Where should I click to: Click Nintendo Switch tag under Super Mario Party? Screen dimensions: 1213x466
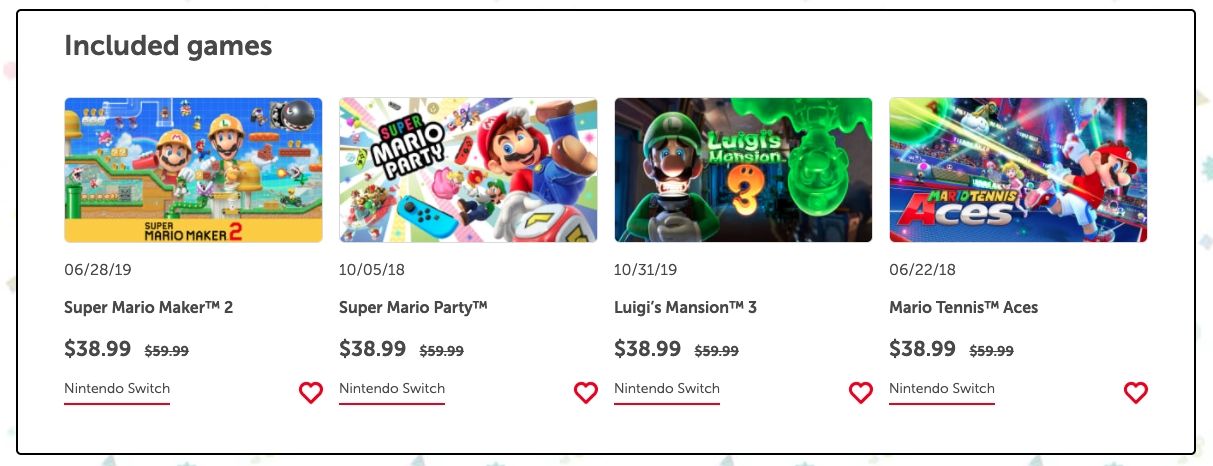coord(392,389)
